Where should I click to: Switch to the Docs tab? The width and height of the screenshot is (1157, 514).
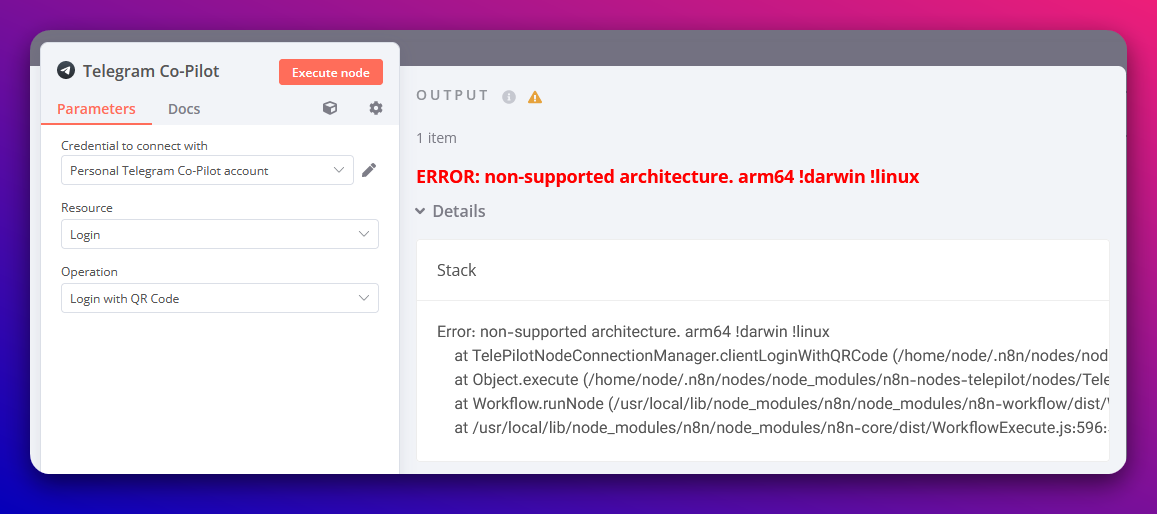coord(184,109)
